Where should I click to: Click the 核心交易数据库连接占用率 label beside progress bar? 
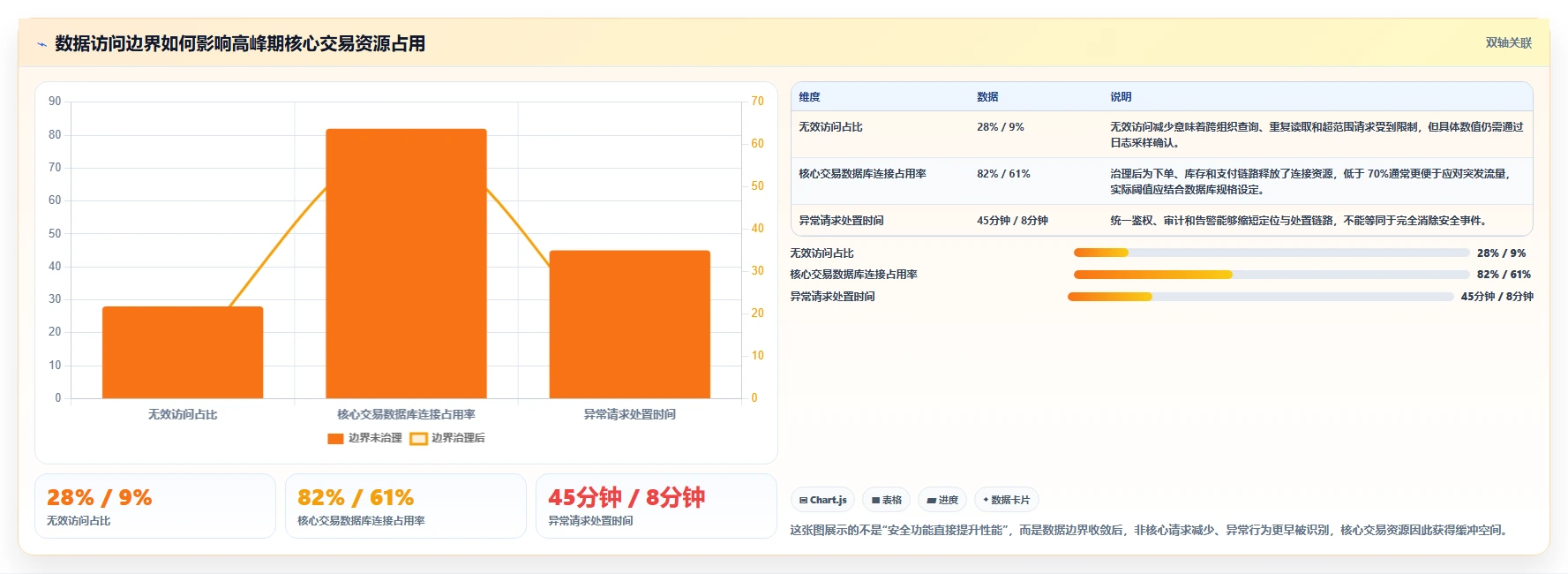pyautogui.click(x=853, y=275)
